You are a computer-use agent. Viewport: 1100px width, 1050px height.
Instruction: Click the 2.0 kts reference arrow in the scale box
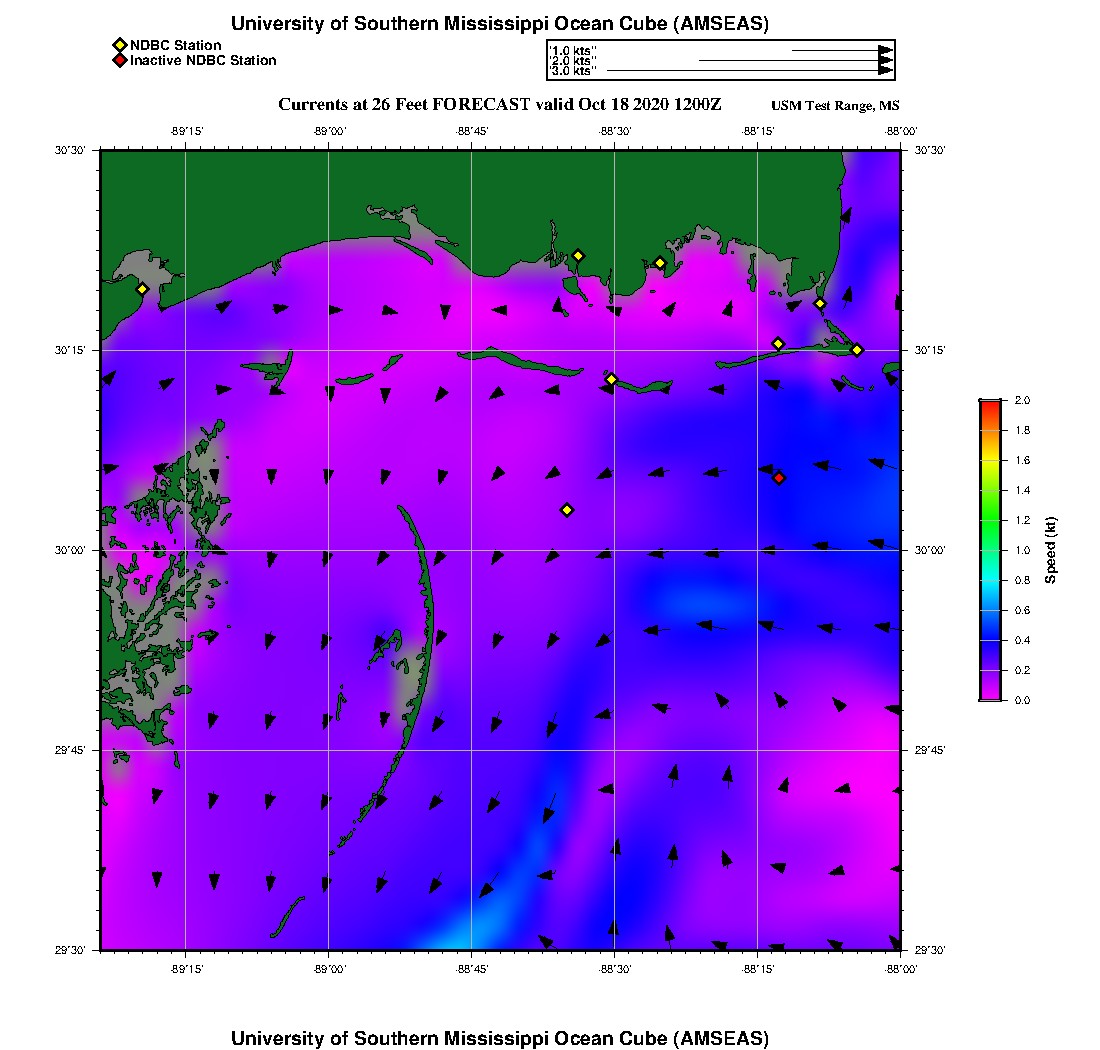[x=796, y=60]
